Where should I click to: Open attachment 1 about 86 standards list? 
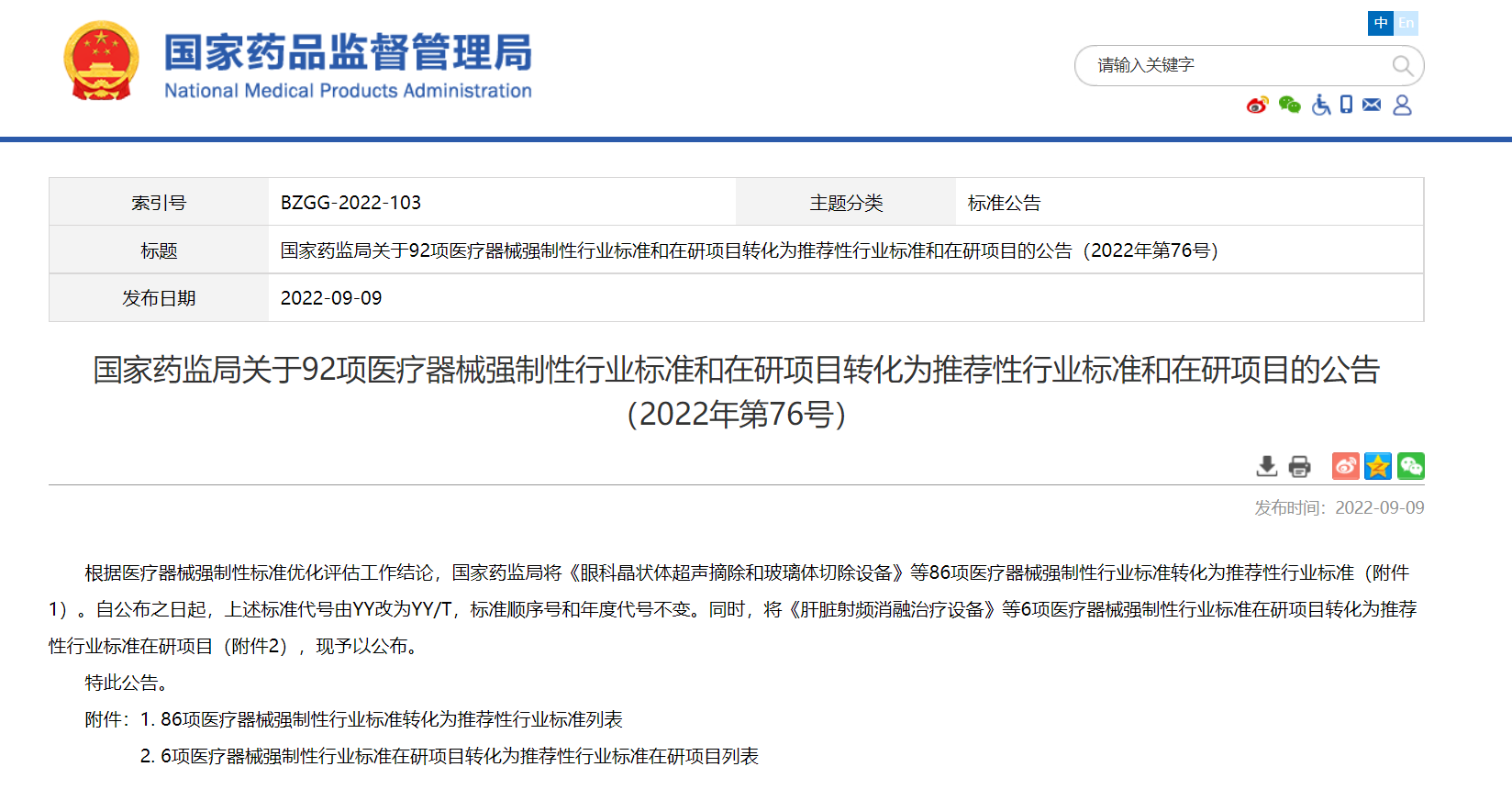(x=392, y=719)
